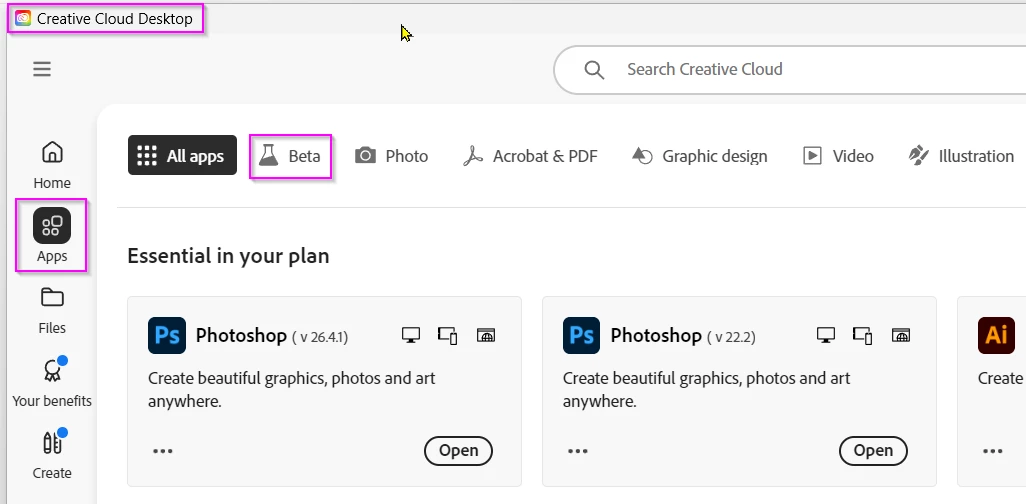1026x504 pixels.
Task: Open the Apps sidebar section
Action: (x=52, y=236)
